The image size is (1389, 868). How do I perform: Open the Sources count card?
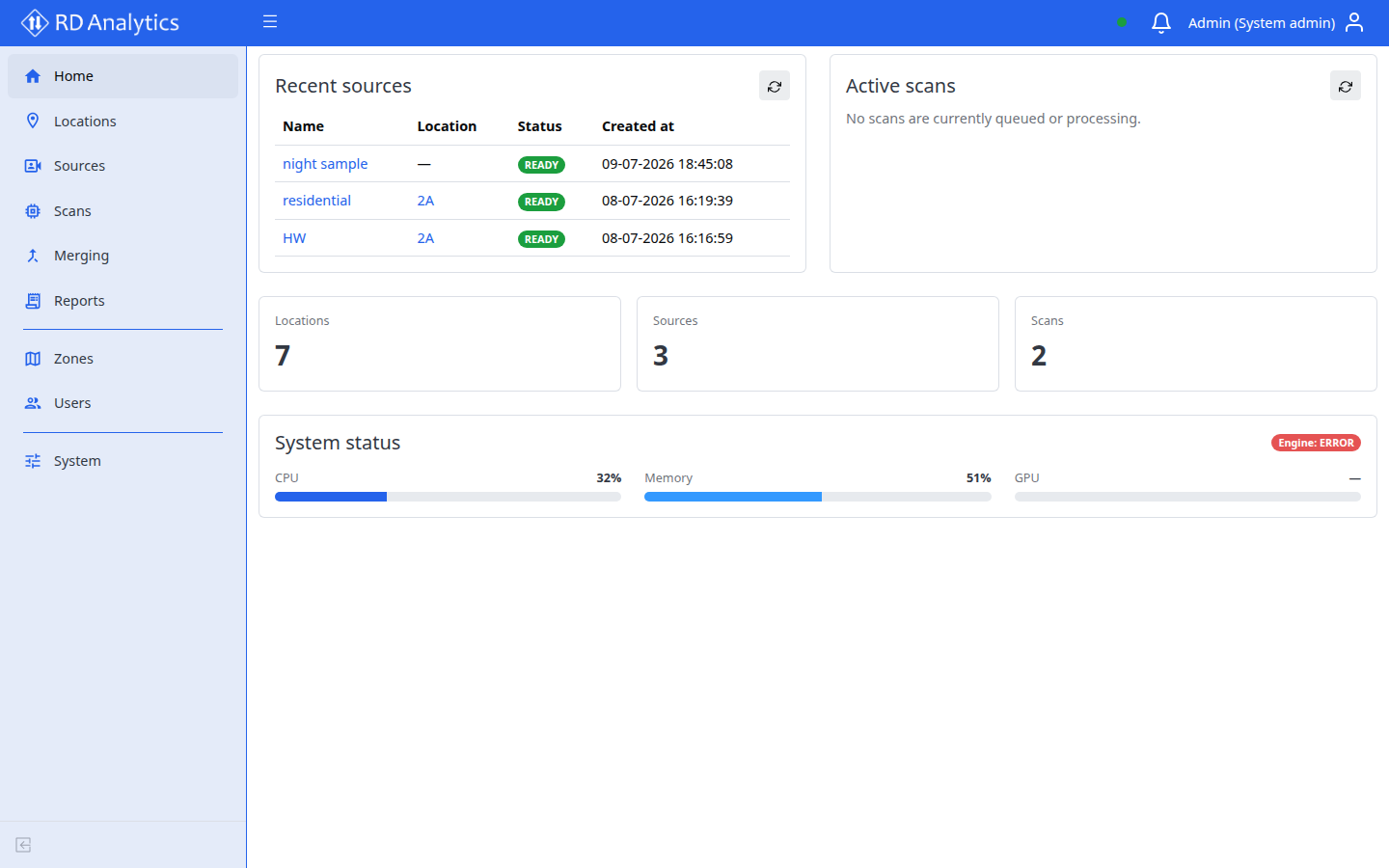point(818,343)
